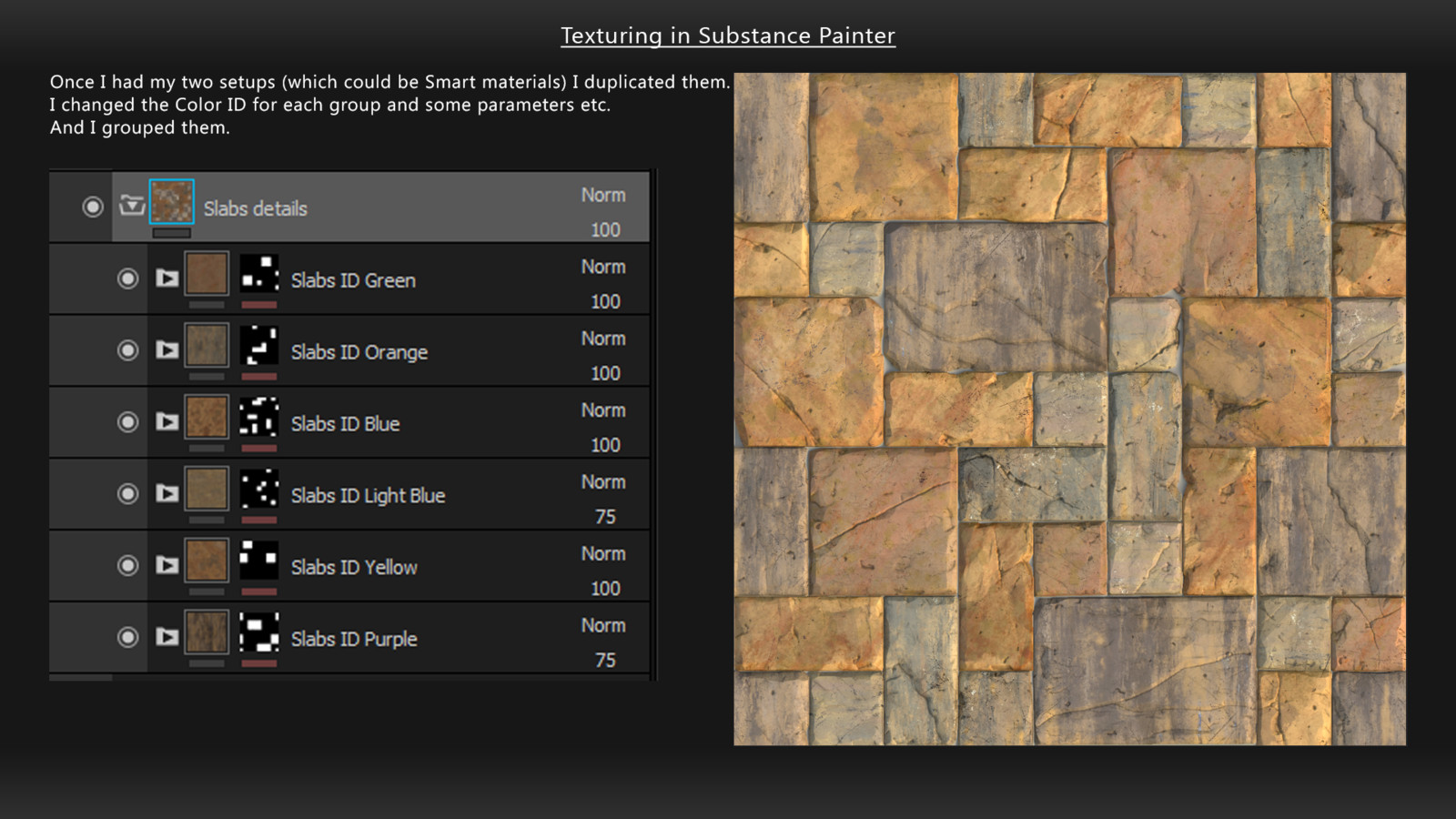Select Slabs ID Green material thumbnail
Viewport: 1456px width, 819px height.
207,274
